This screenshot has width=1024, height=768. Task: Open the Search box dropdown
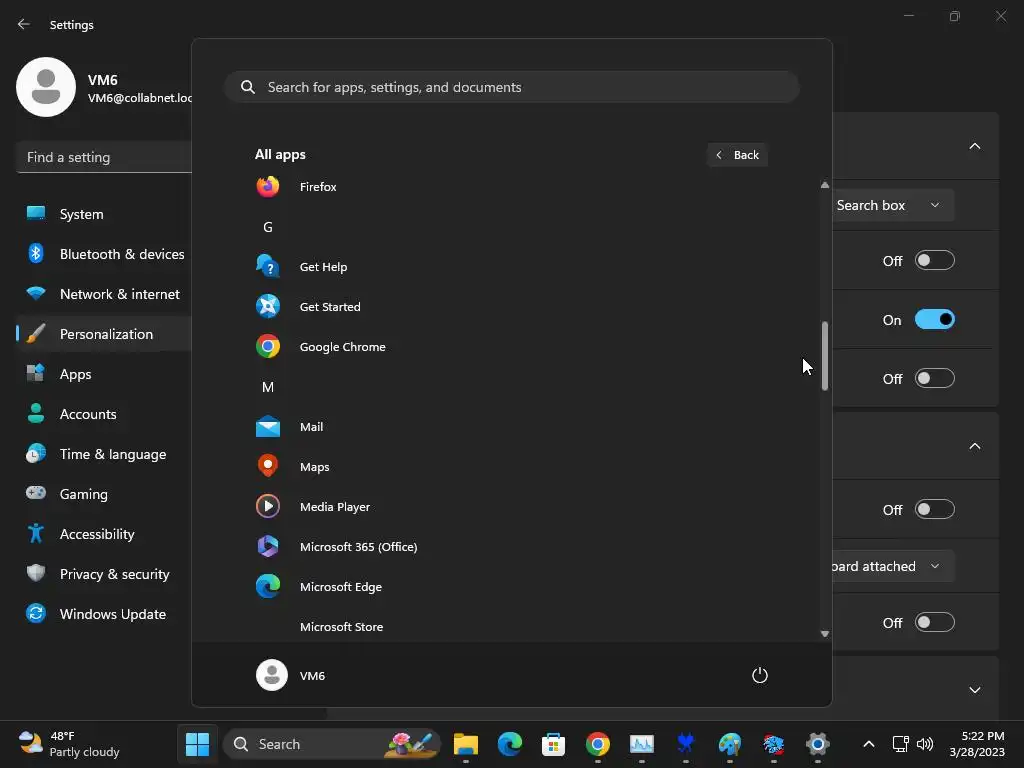point(893,205)
